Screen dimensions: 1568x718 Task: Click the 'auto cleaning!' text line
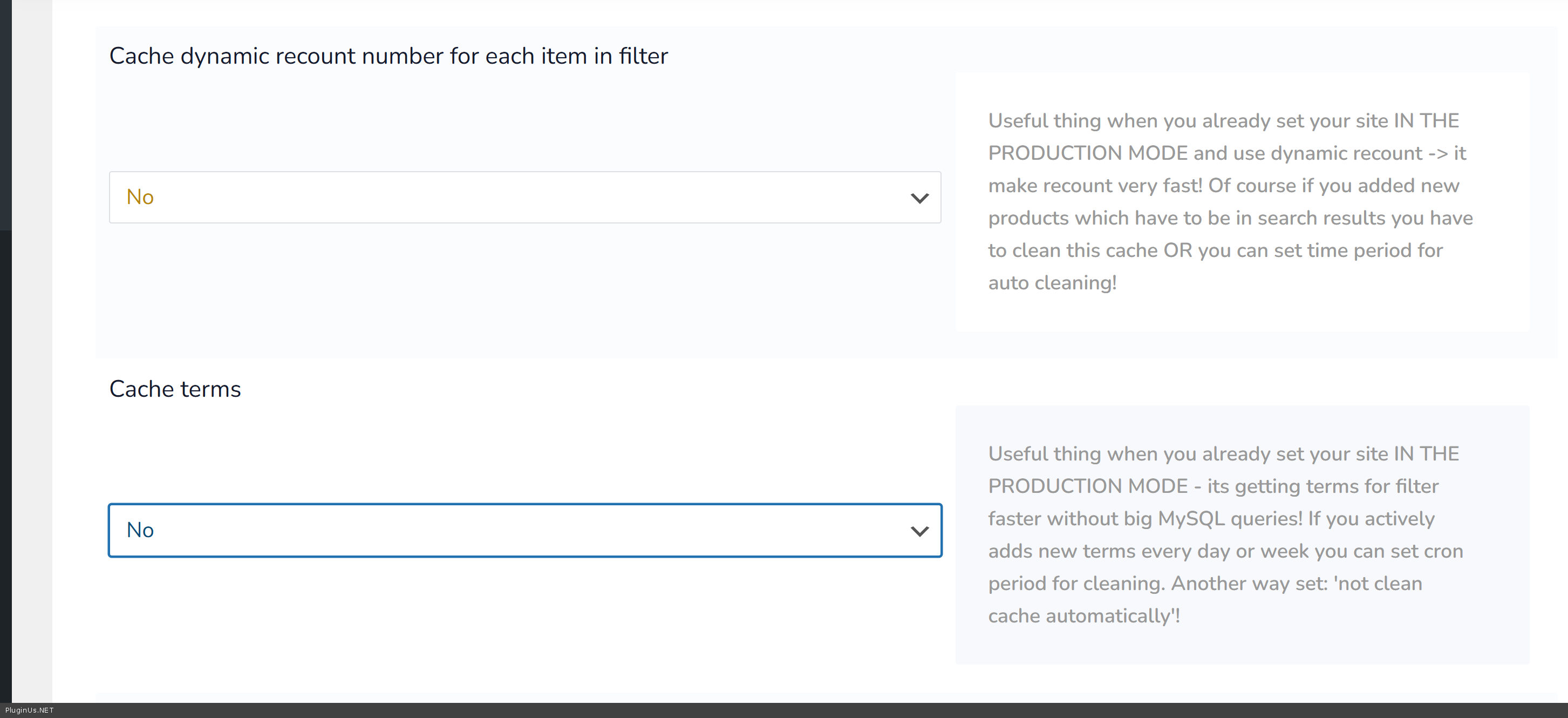(x=1052, y=283)
